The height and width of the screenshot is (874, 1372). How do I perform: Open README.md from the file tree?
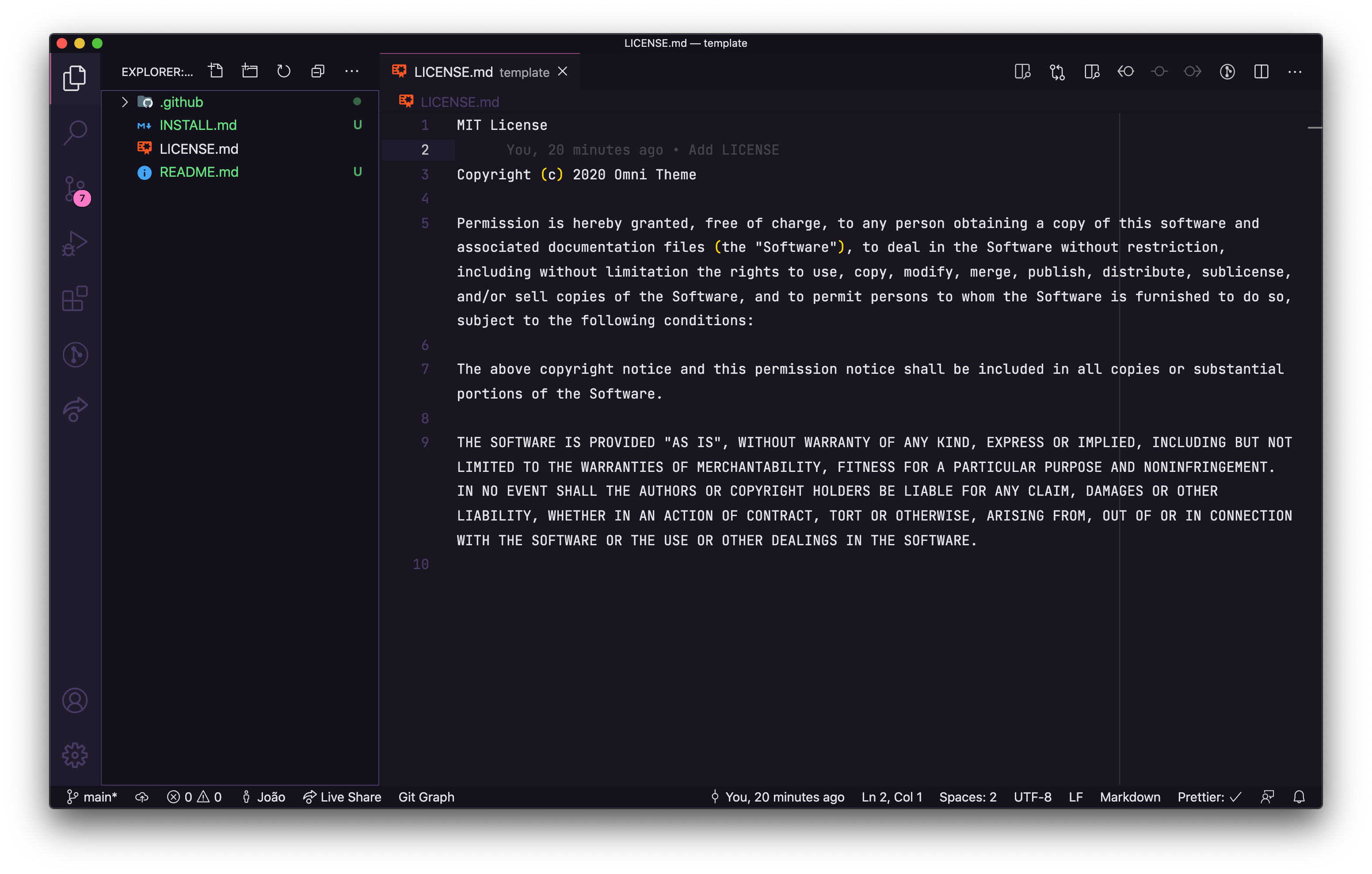click(199, 172)
